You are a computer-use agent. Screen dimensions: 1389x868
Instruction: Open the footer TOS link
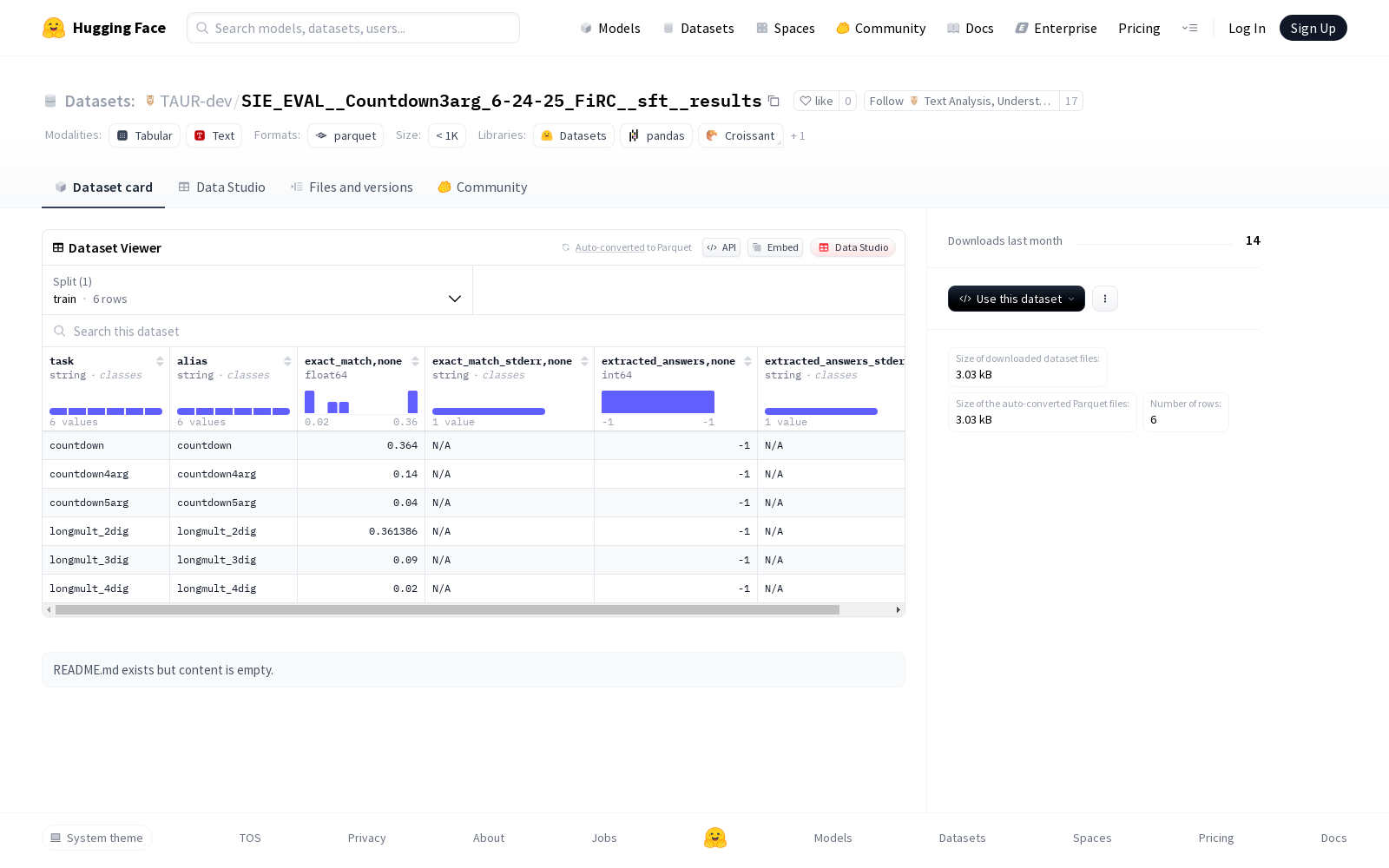(250, 838)
